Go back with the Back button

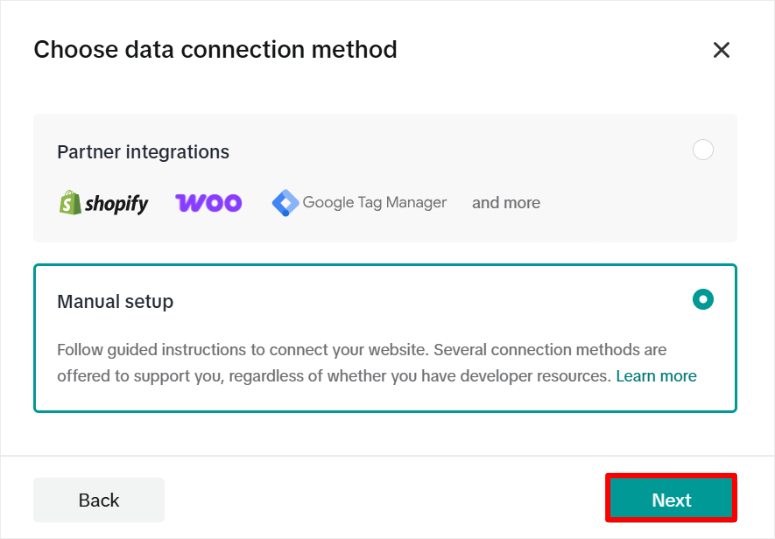coord(99,500)
